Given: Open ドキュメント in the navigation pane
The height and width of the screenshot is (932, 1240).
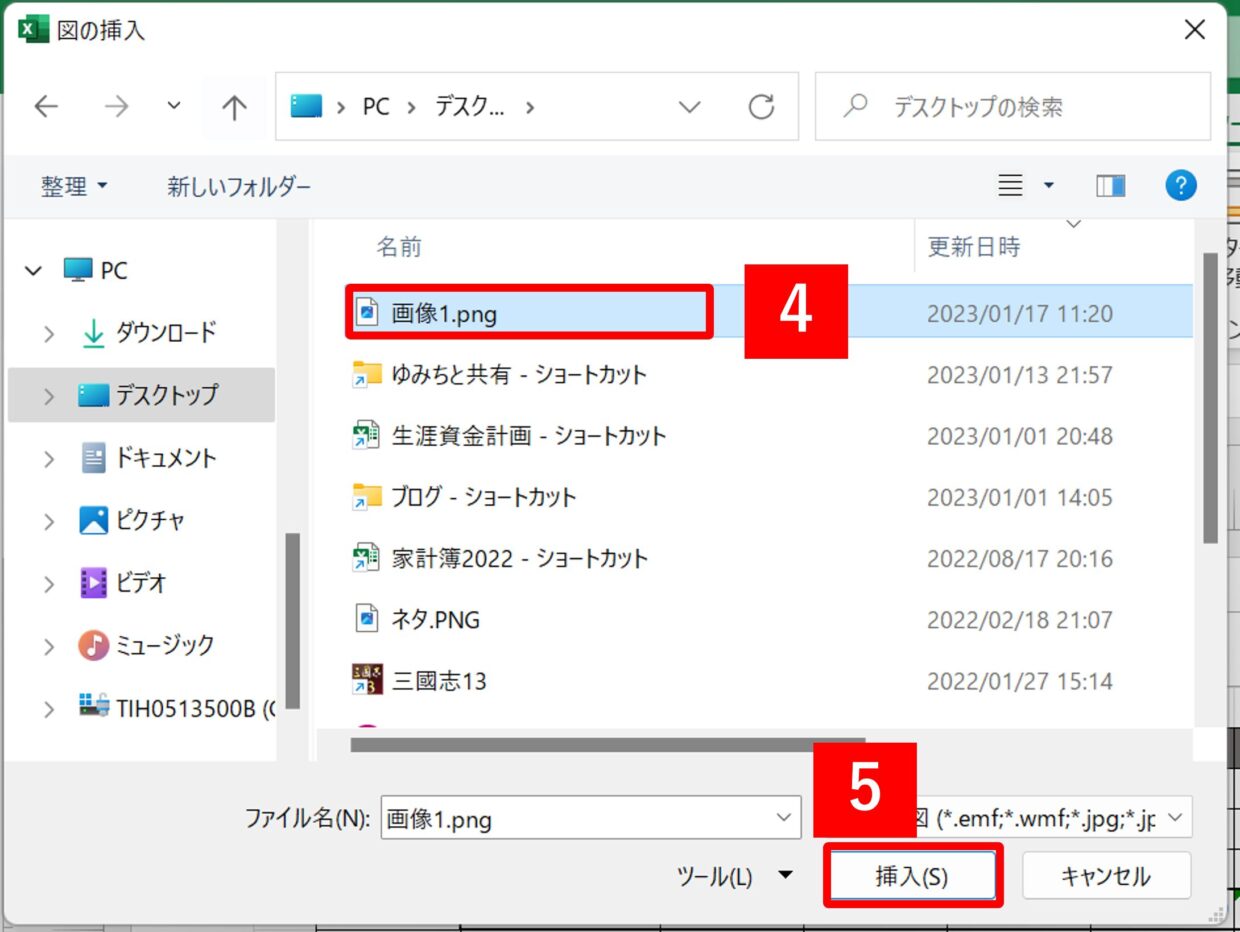Looking at the screenshot, I should (148, 458).
